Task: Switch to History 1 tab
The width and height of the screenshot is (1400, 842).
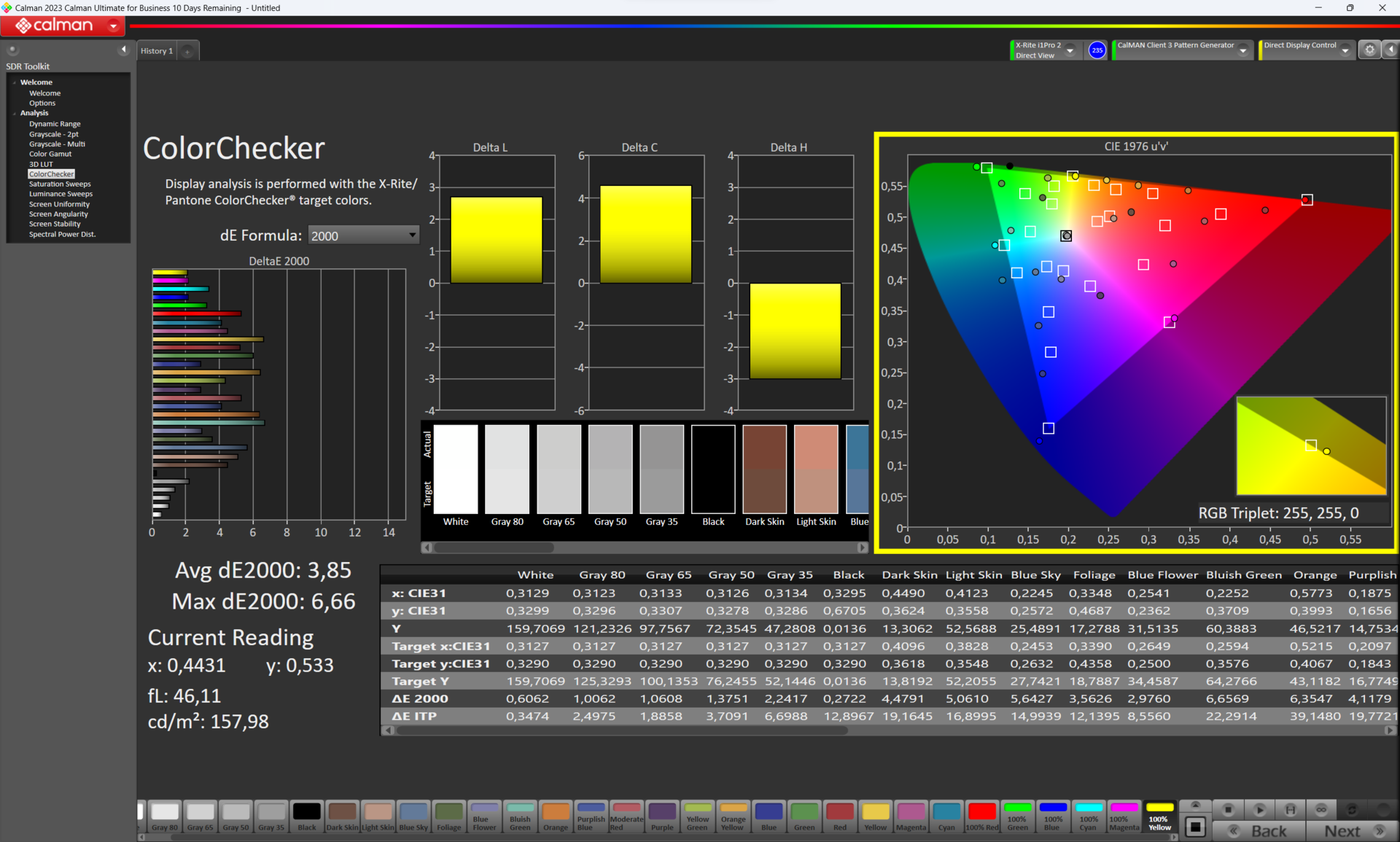Action: [157, 51]
